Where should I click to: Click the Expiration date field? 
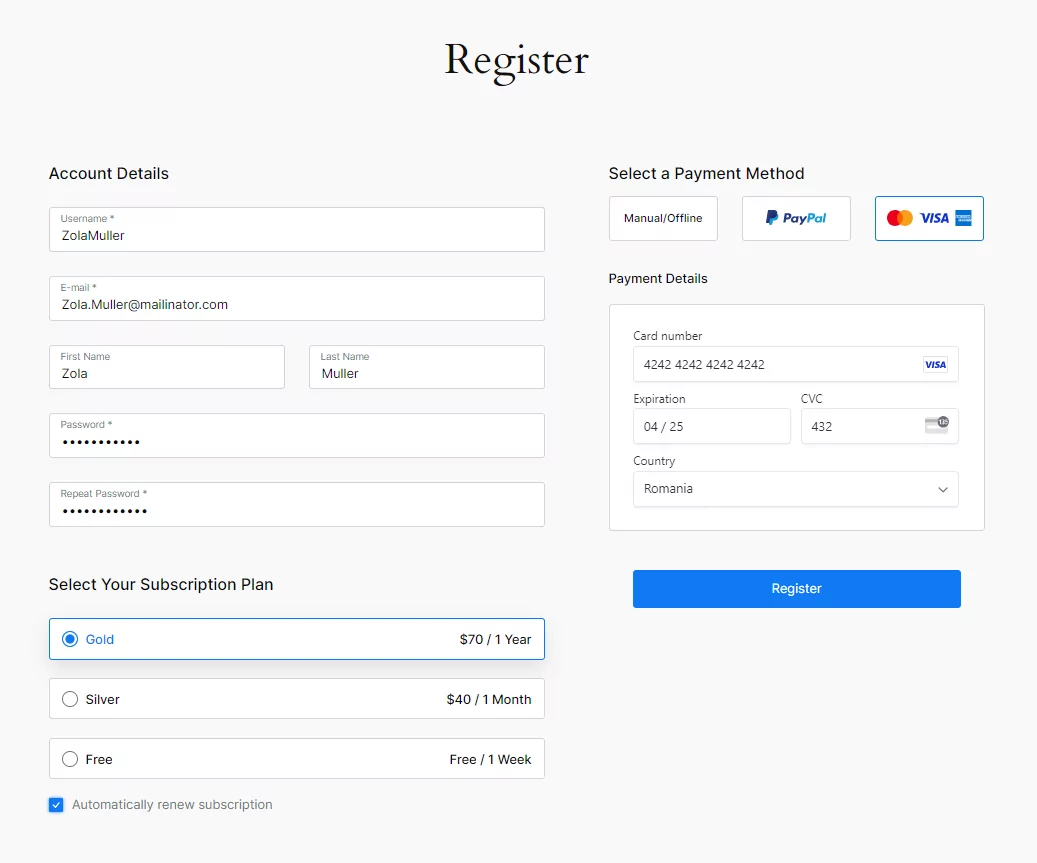pos(712,426)
